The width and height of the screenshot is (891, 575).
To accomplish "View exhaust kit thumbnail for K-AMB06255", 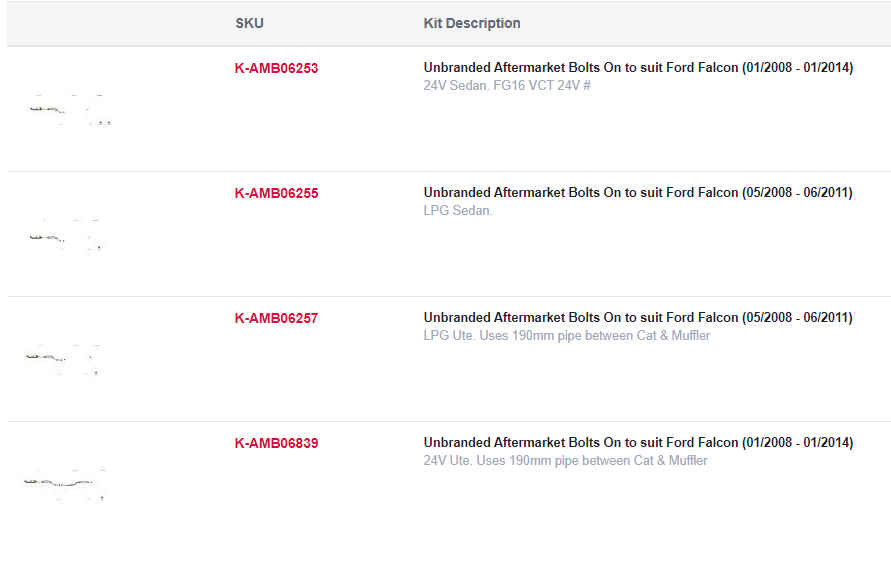I will point(67,235).
